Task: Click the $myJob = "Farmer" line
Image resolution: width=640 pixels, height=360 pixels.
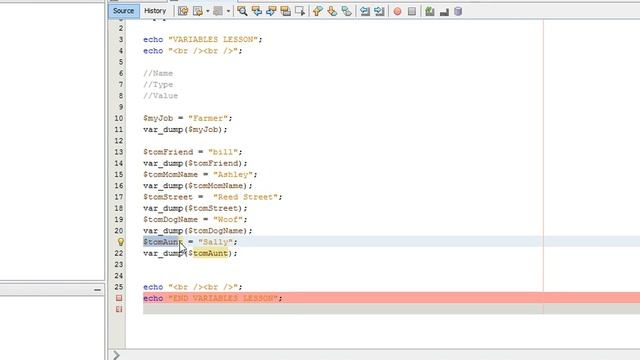Action: point(187,118)
